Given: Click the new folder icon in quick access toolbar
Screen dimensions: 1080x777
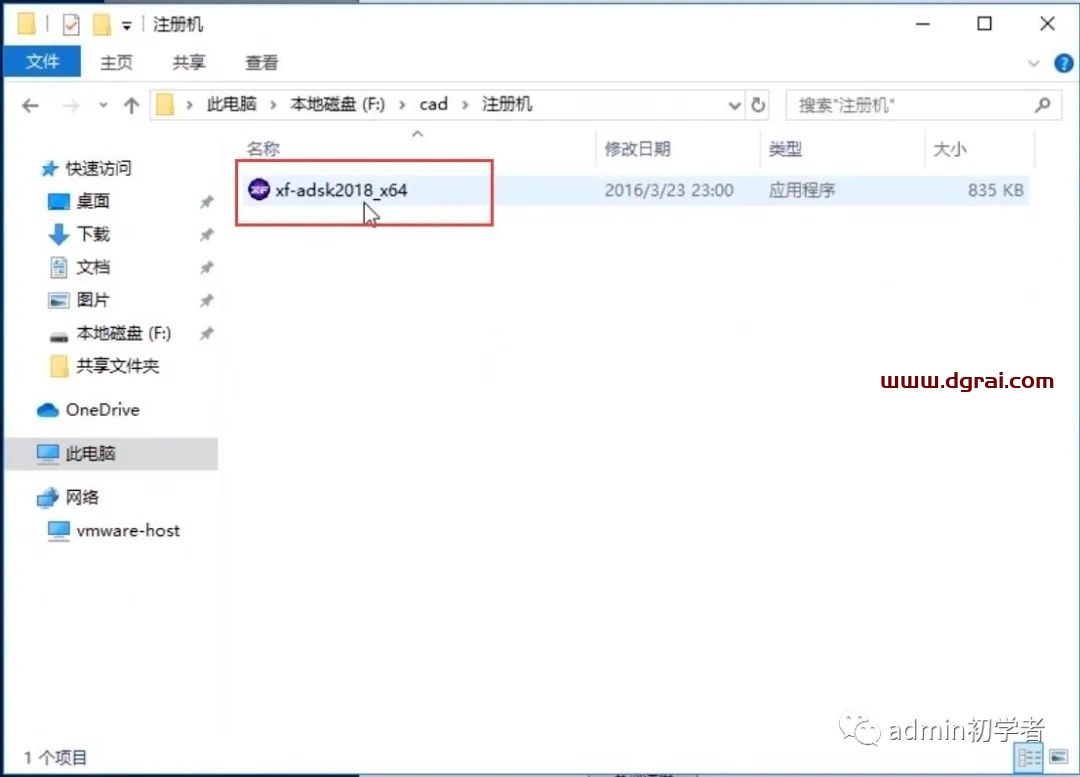Looking at the screenshot, I should 102,25.
